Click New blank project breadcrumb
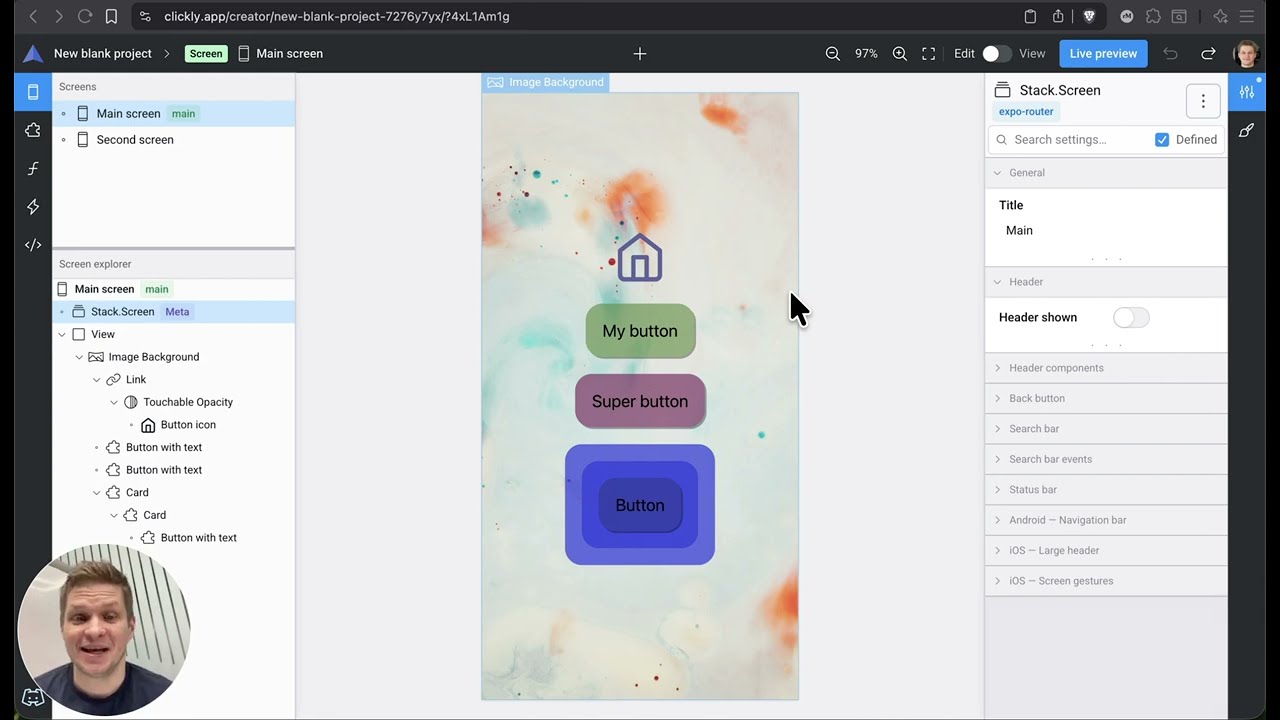Image resolution: width=1280 pixels, height=720 pixels. (x=103, y=54)
